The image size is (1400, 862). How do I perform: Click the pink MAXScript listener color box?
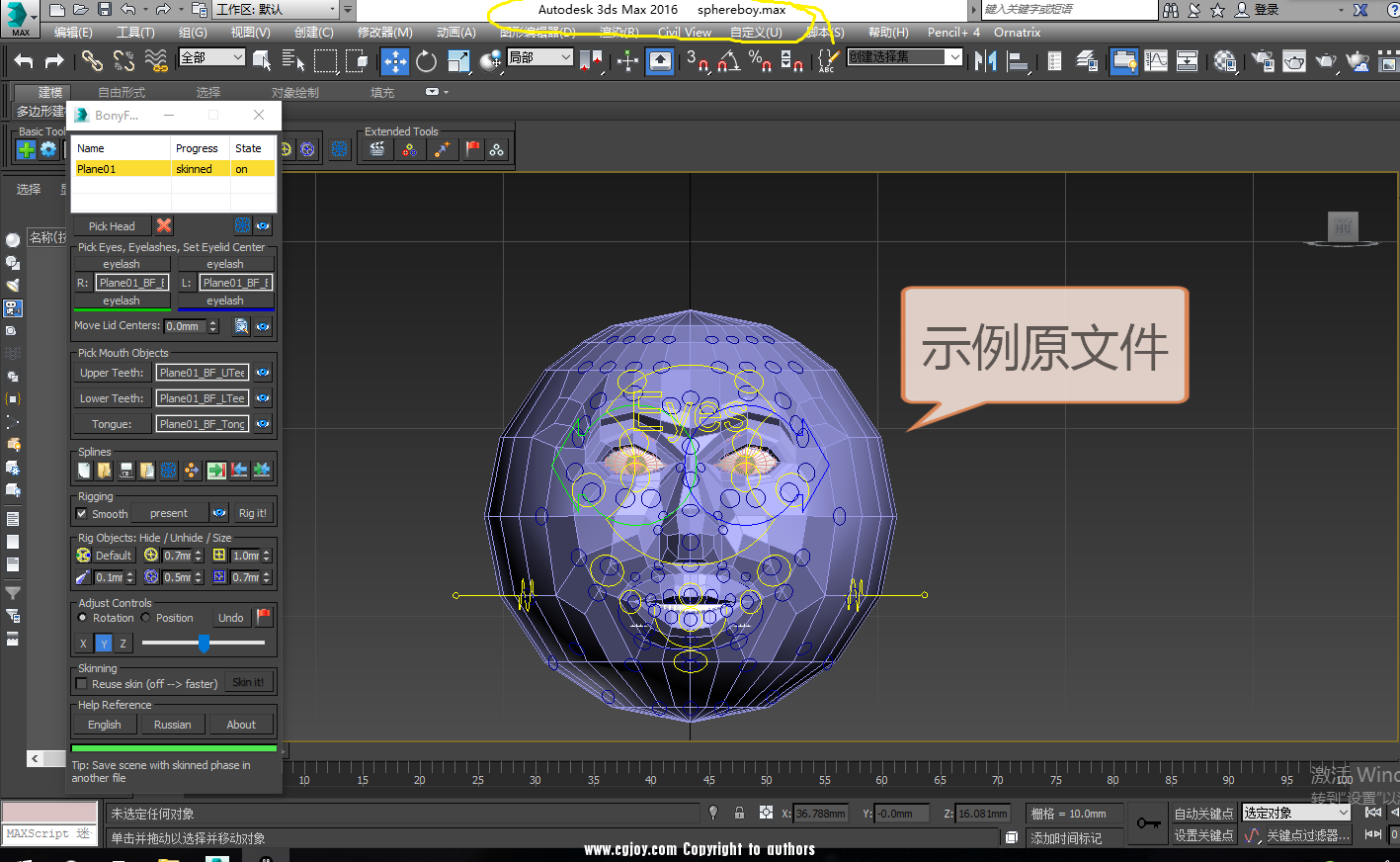(49, 813)
